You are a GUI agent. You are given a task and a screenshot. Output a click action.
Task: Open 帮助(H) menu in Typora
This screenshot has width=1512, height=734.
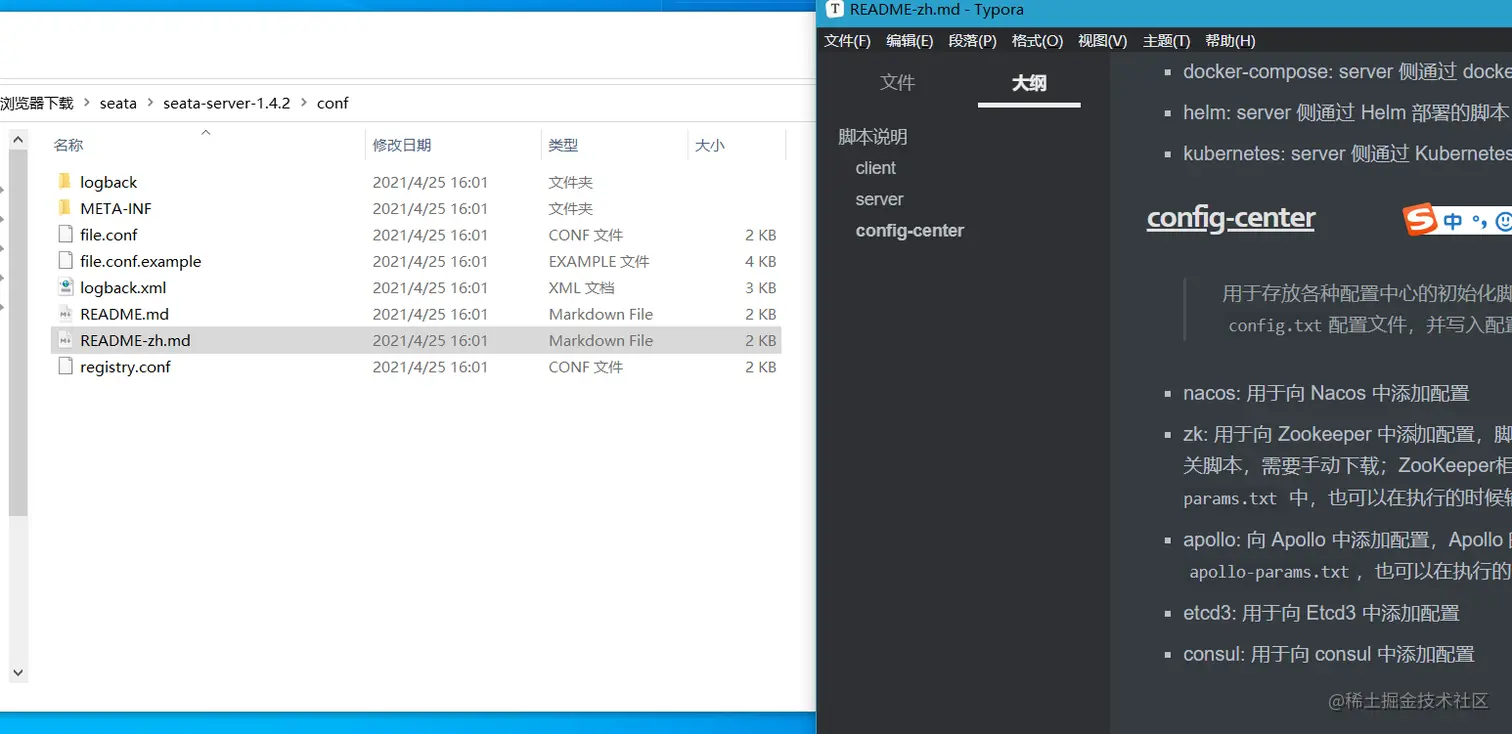pyautogui.click(x=1230, y=41)
